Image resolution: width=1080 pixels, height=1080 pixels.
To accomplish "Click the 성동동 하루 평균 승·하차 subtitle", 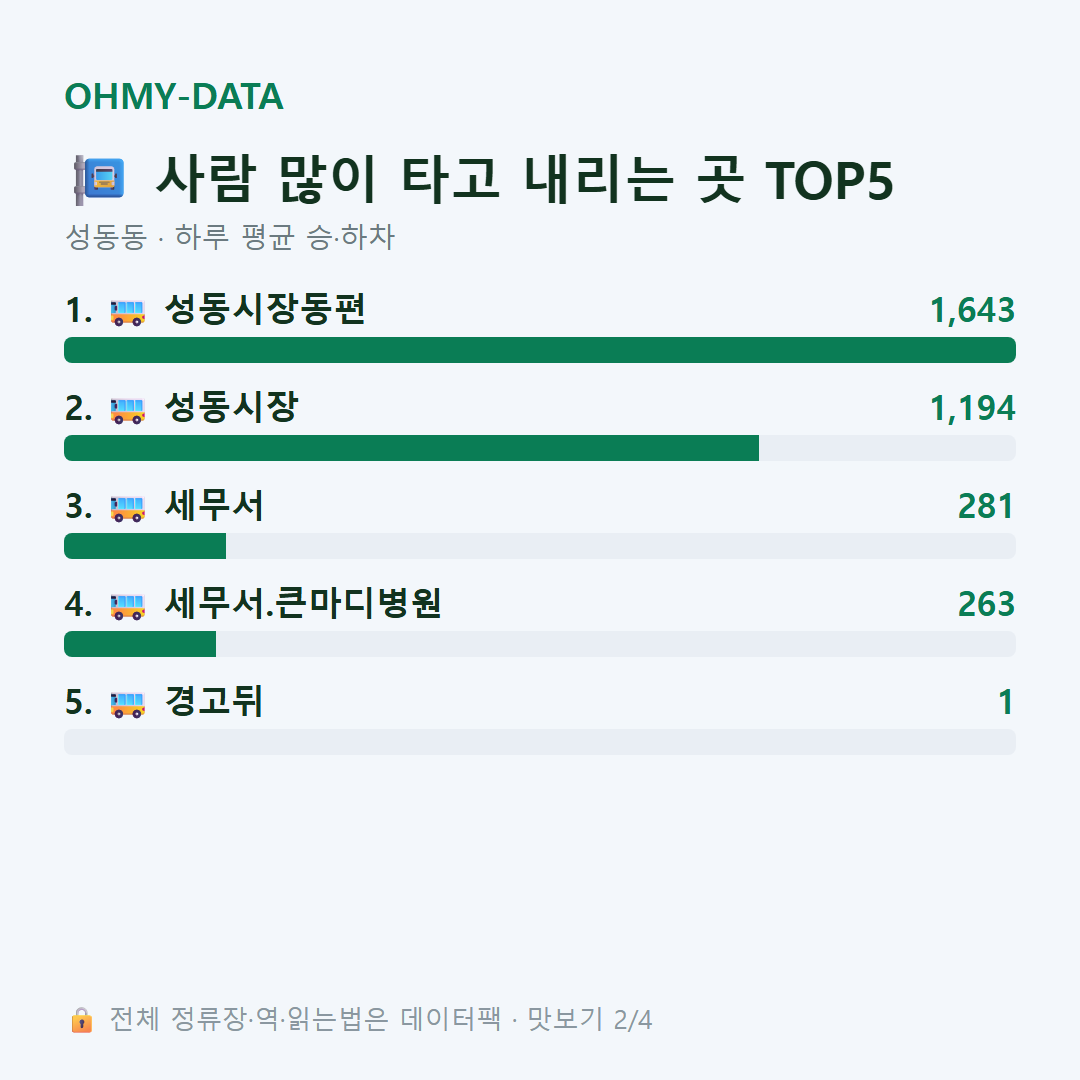I will 229,237.
